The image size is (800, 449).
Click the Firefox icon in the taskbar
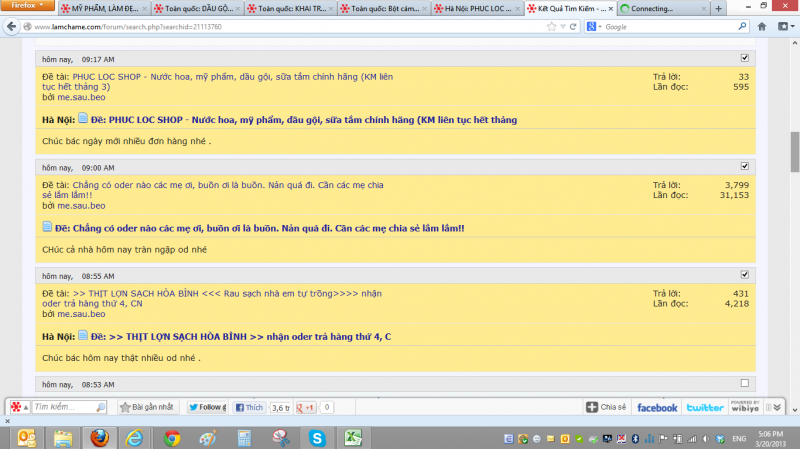tap(99, 437)
